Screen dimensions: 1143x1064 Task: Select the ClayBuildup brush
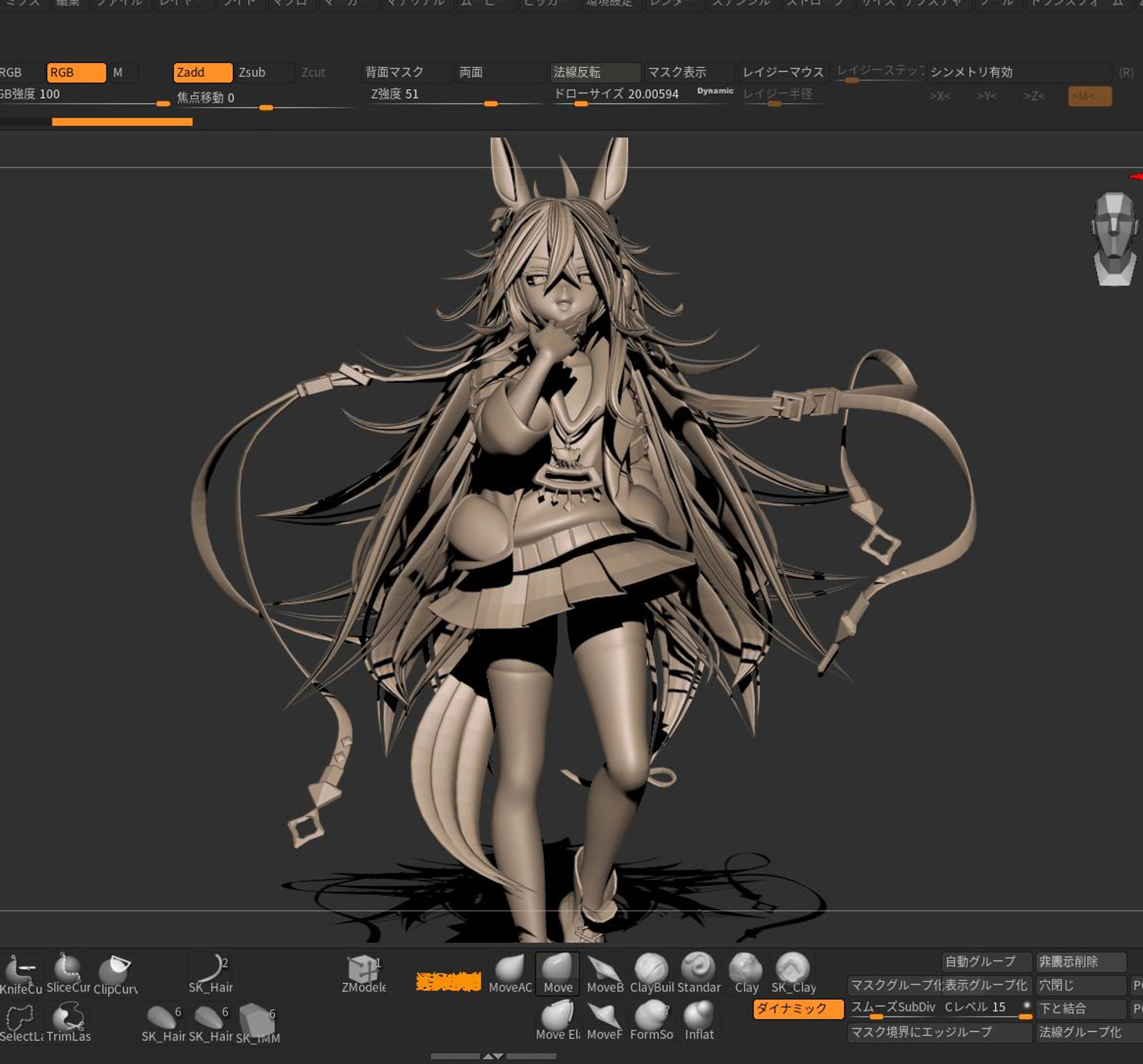(651, 971)
